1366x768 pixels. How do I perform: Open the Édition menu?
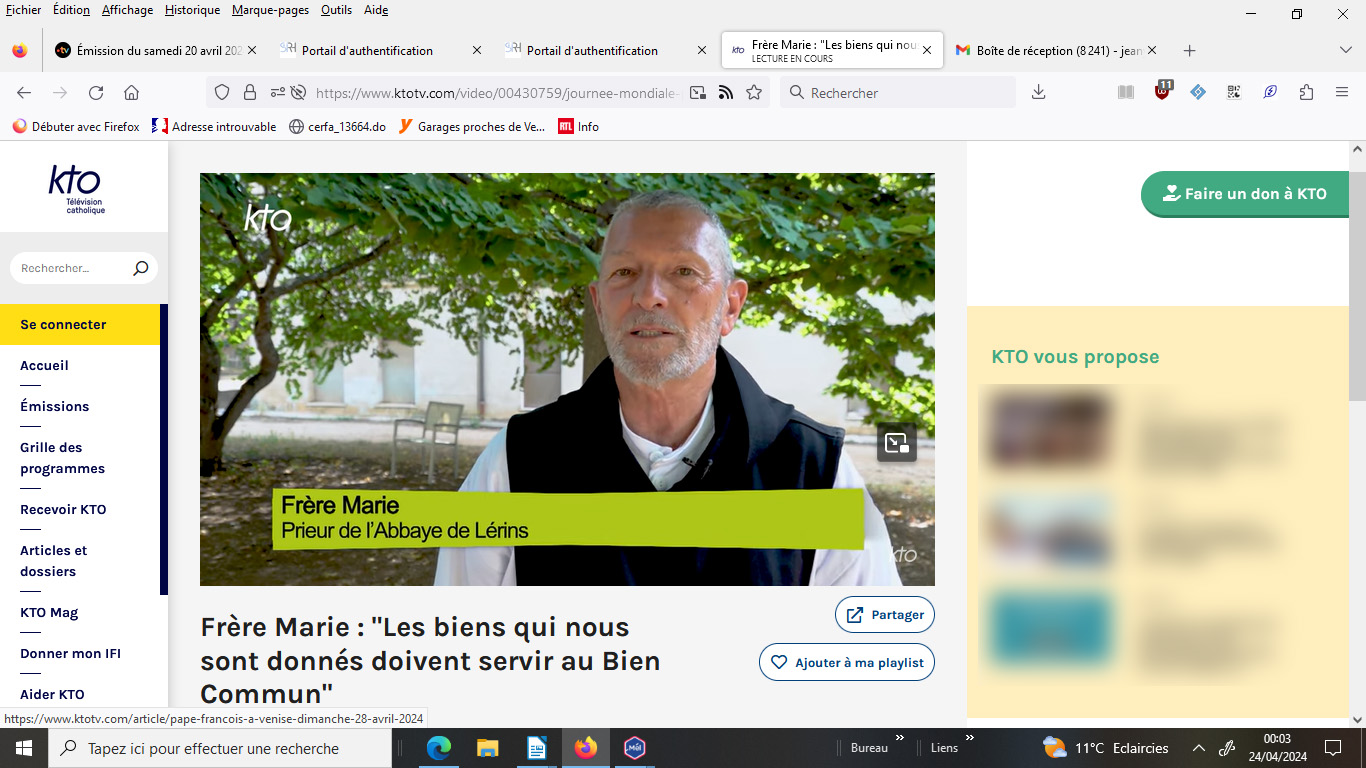point(71,10)
